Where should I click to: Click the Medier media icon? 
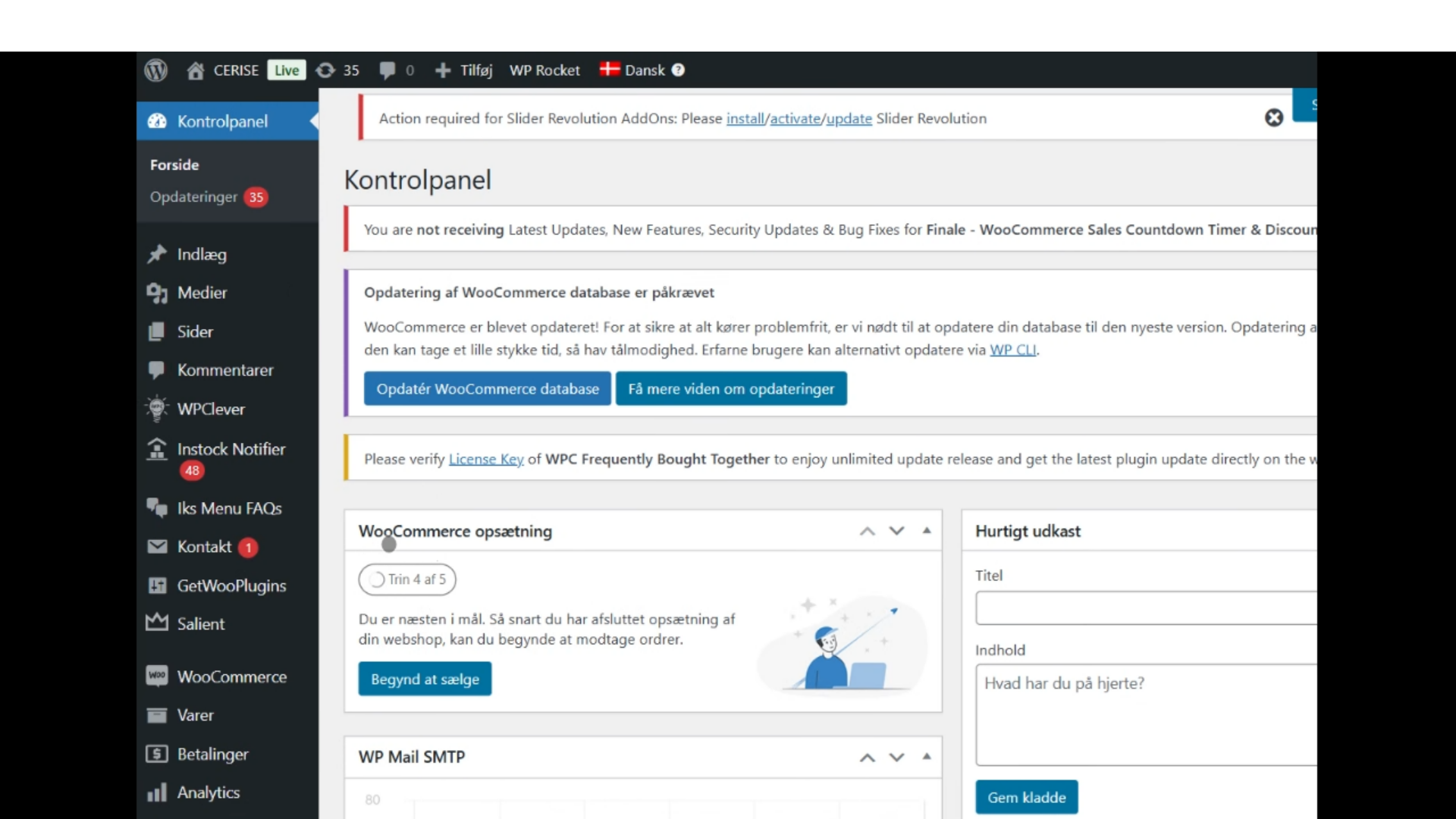(157, 293)
